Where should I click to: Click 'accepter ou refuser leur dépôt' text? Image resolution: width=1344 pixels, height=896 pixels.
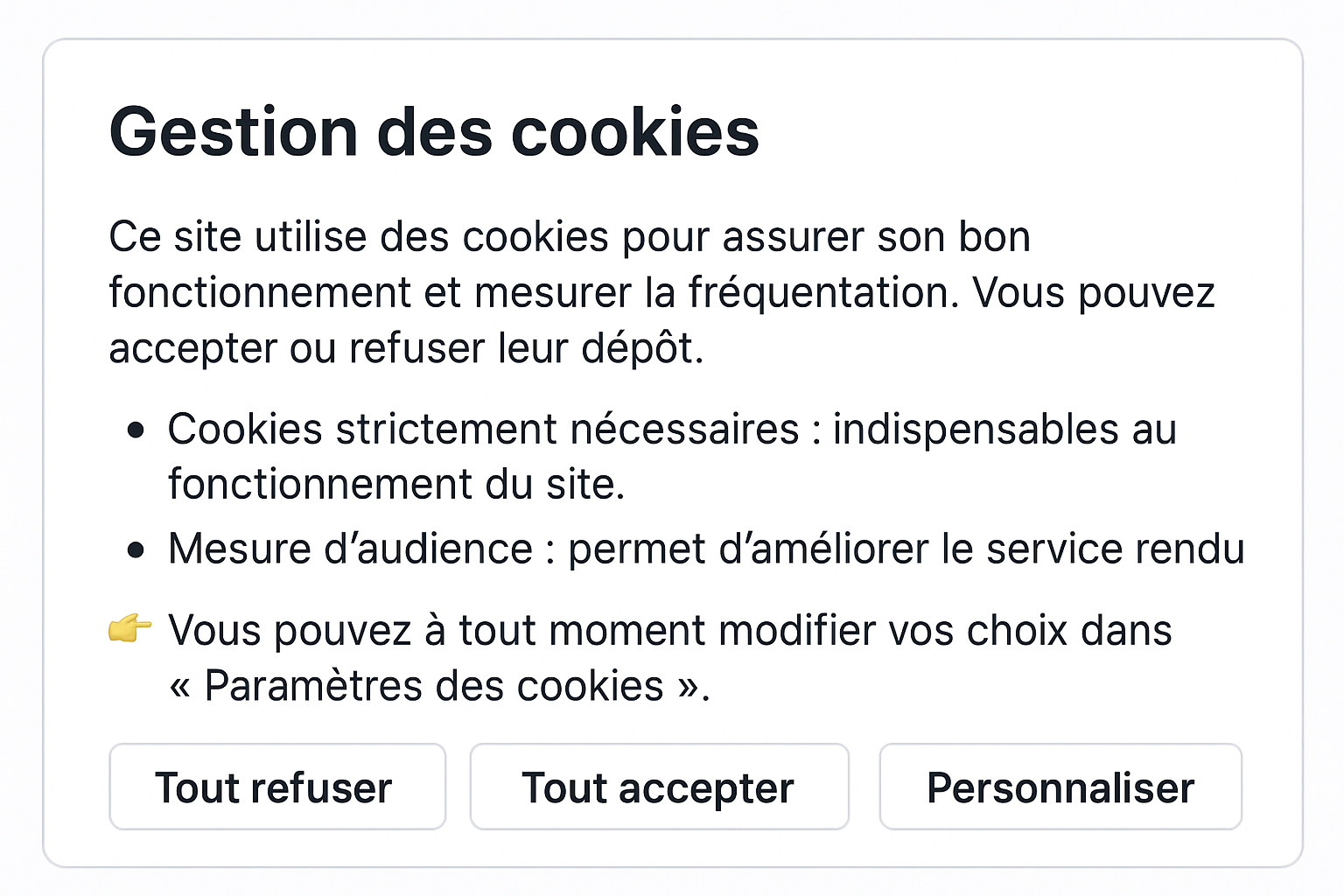point(406,348)
